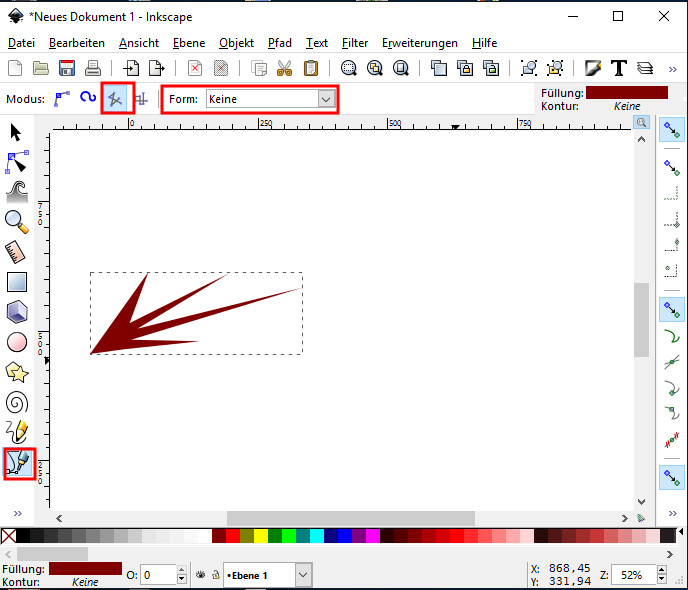Pick the yellow palette swatch
The image size is (688, 590).
(x=261, y=536)
